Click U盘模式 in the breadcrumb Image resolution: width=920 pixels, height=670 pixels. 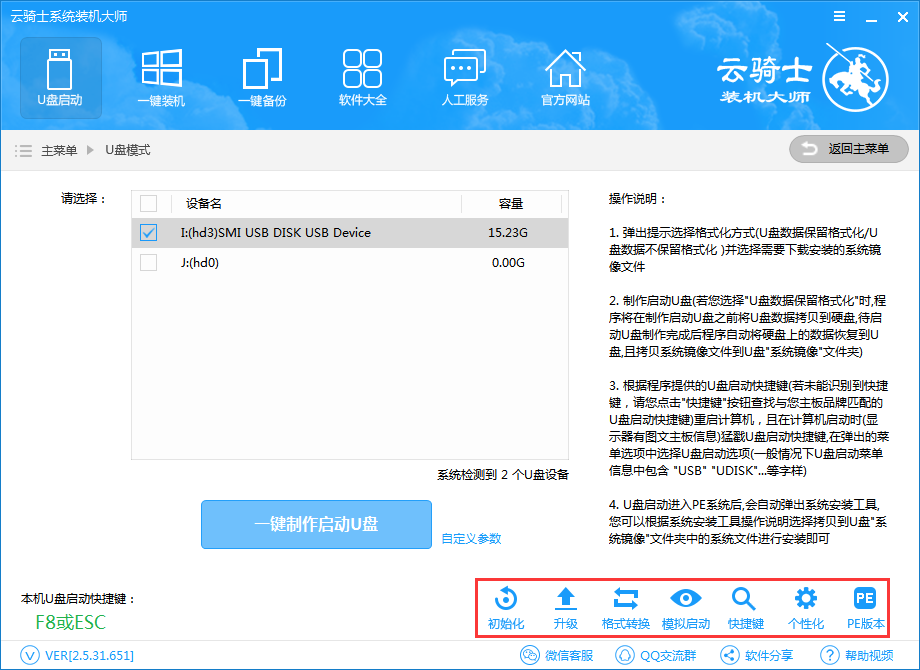(x=128, y=151)
